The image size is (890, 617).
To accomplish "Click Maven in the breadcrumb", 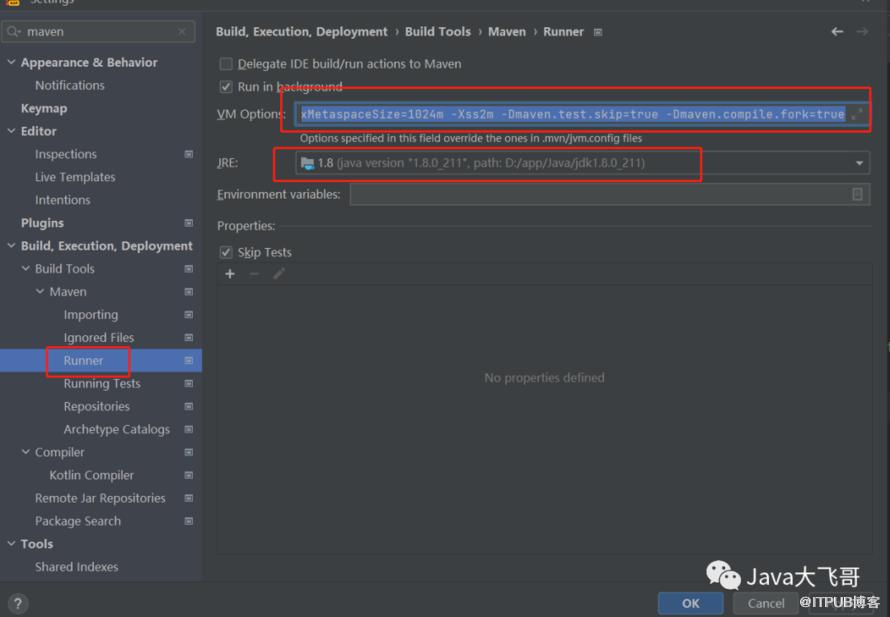I will tap(507, 32).
